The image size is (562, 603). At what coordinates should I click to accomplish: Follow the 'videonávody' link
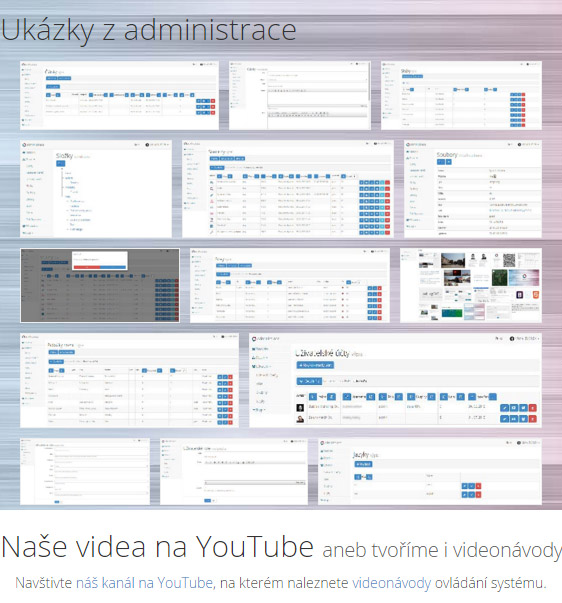(392, 583)
